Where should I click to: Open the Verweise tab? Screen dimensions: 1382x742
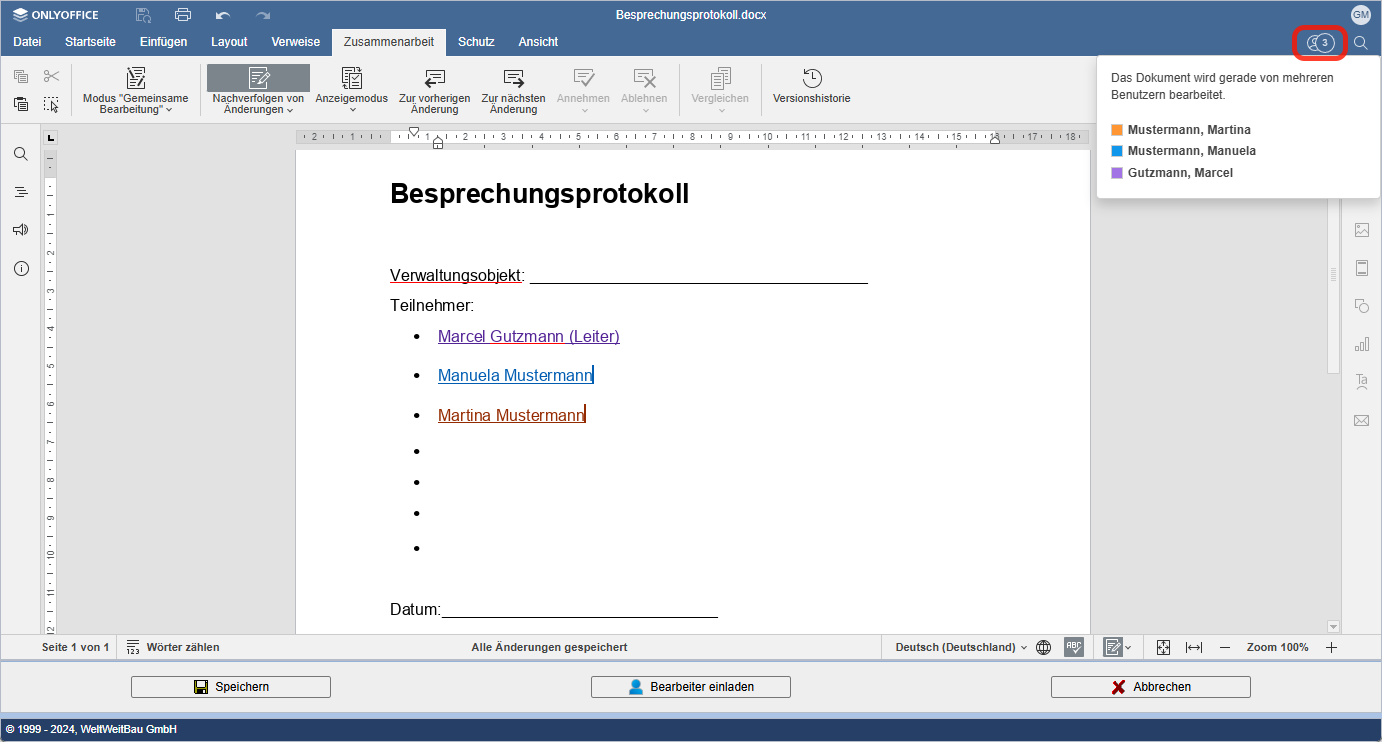click(x=295, y=42)
